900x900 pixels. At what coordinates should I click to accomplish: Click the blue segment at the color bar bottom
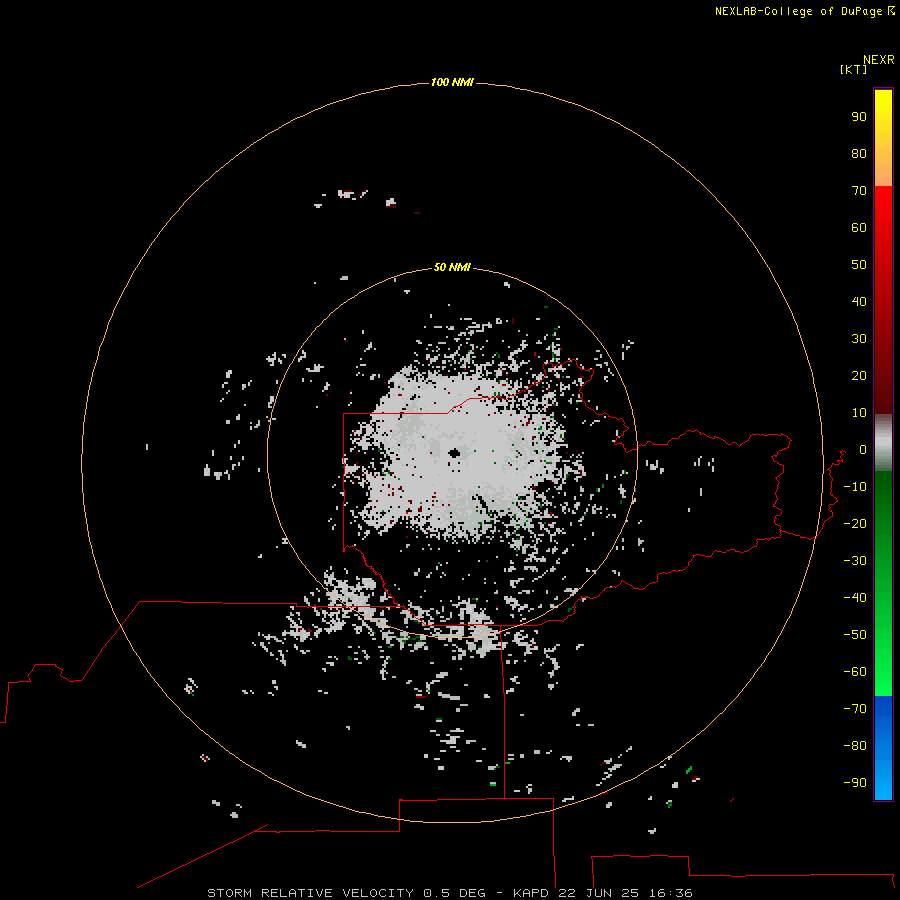(883, 748)
